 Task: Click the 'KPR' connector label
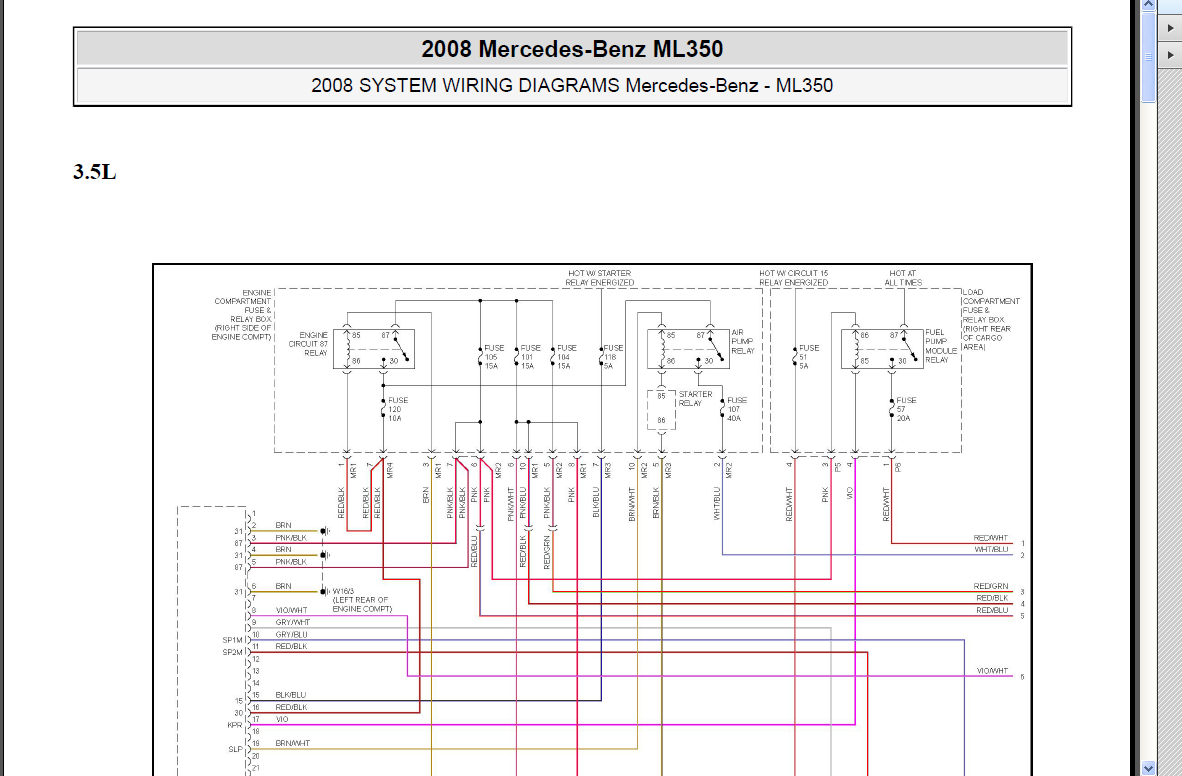point(234,725)
